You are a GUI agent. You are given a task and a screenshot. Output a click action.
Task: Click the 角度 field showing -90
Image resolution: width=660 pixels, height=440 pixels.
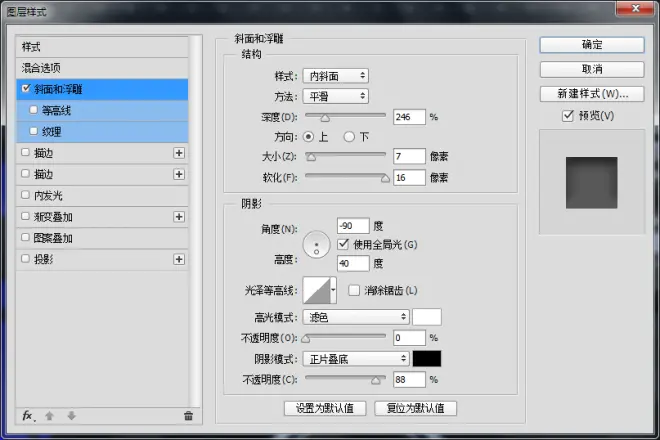tap(353, 226)
